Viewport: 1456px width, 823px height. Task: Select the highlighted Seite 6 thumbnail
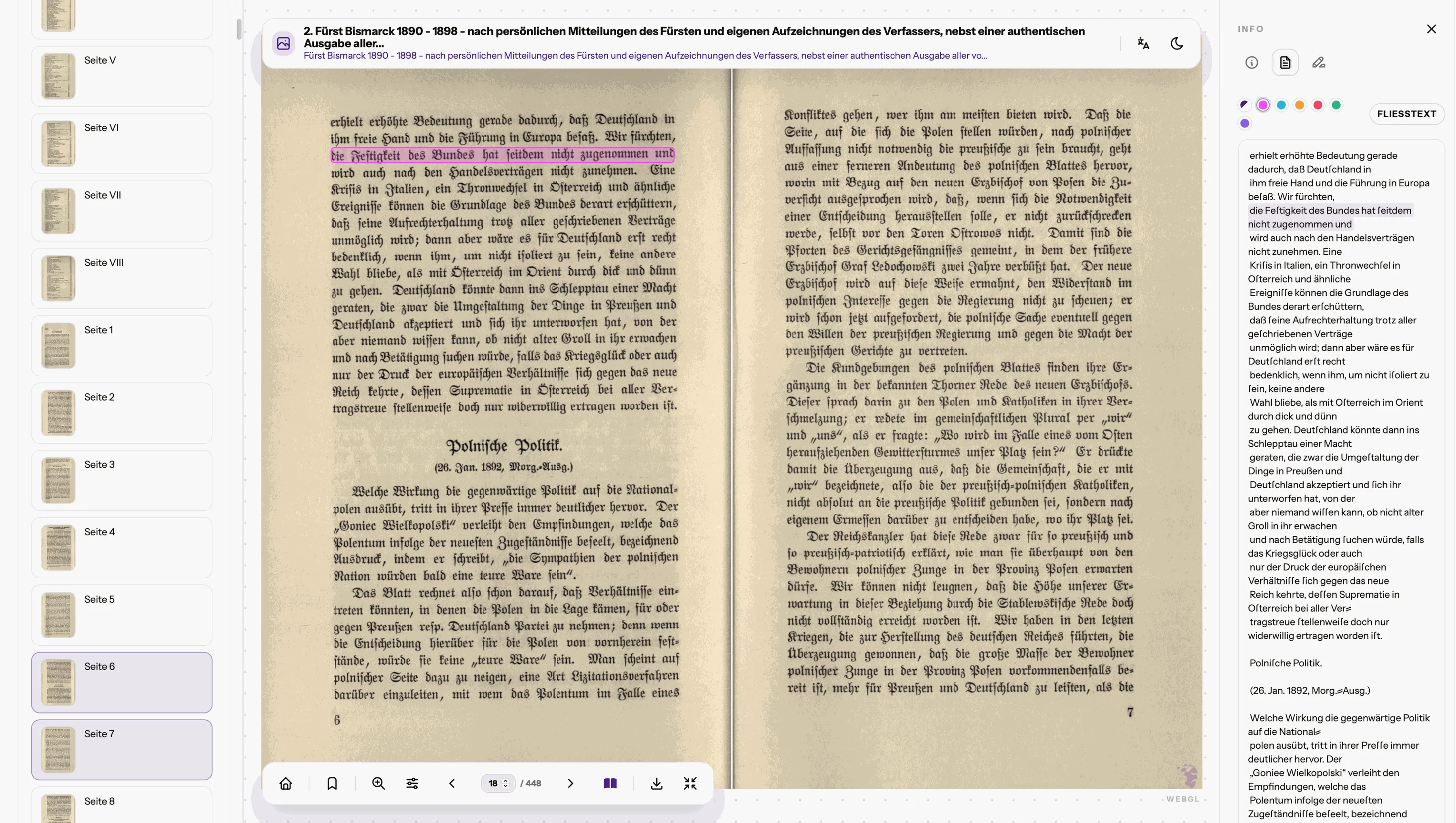pos(121,682)
